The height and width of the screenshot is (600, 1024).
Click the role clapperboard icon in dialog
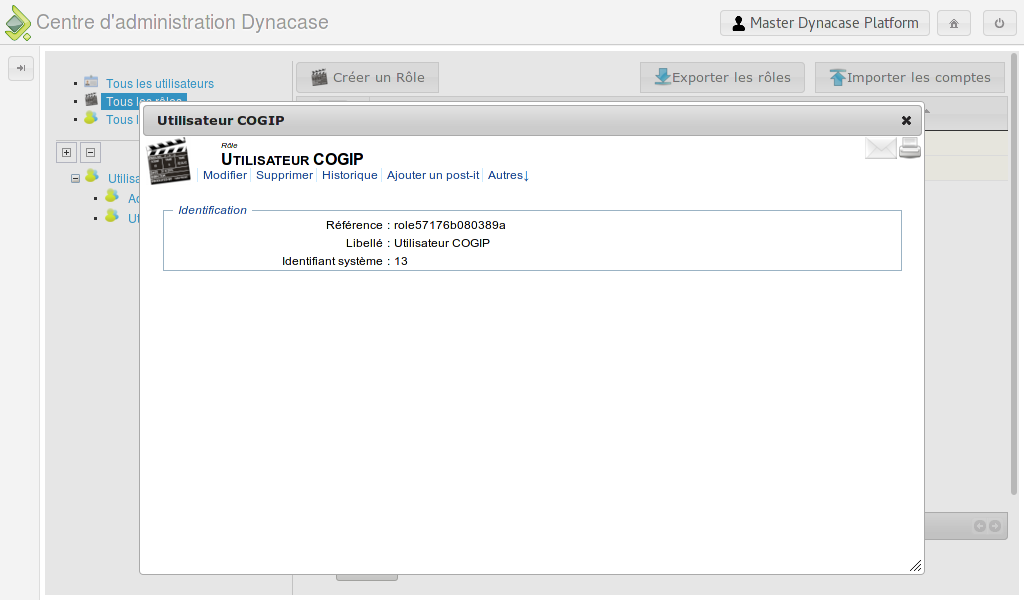point(168,161)
